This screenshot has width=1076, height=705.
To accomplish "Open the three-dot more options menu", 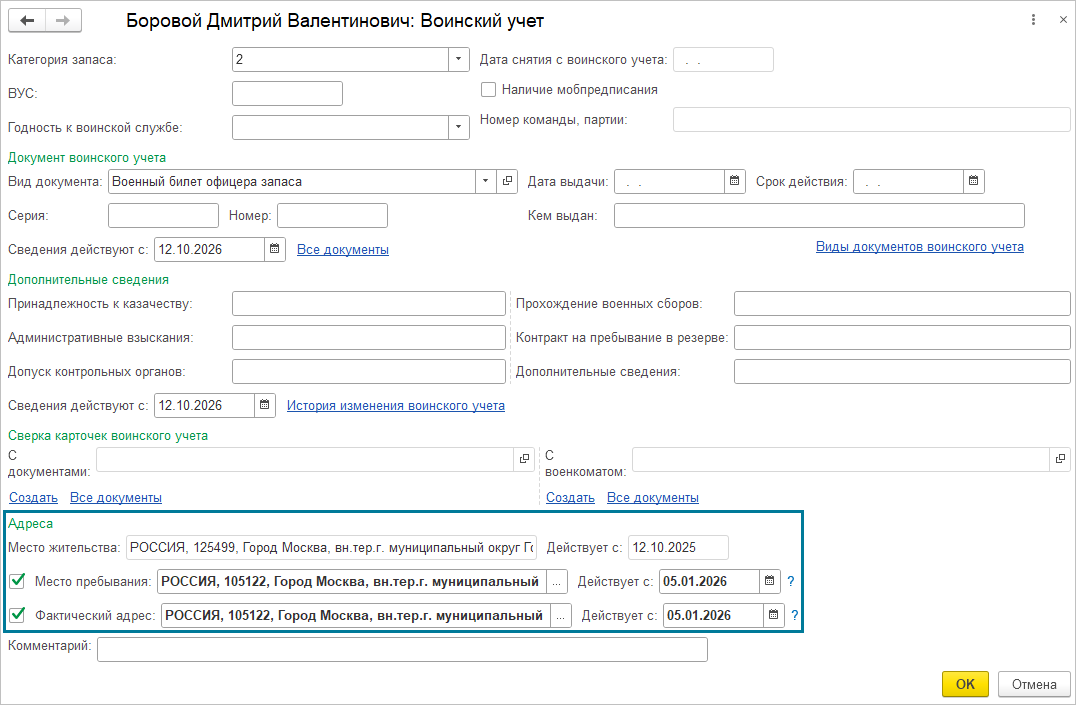I will [x=1033, y=20].
